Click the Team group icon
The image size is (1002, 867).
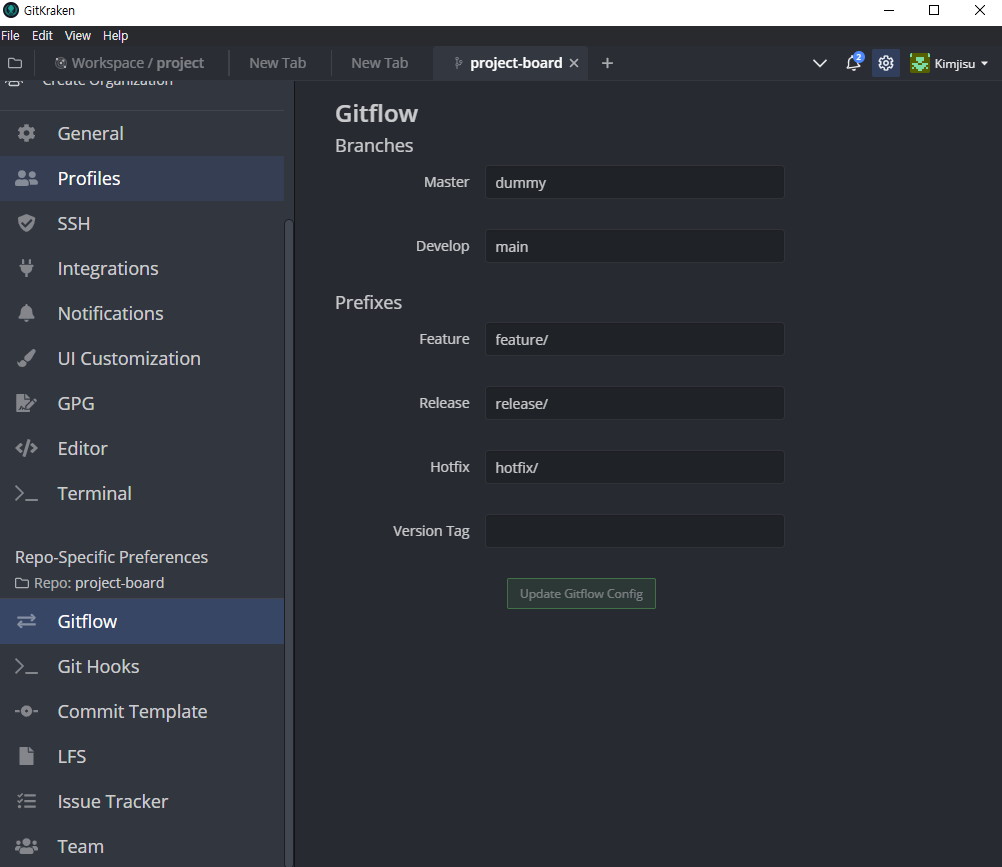26,847
